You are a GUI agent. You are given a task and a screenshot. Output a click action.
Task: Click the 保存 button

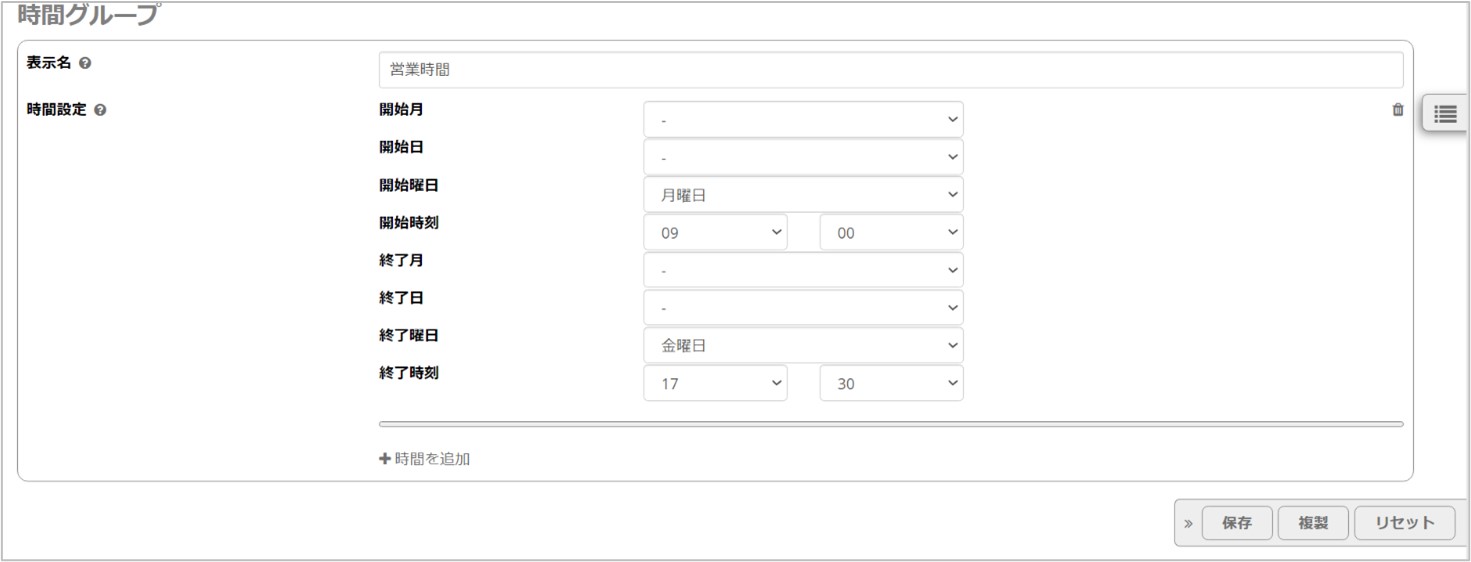(1237, 523)
